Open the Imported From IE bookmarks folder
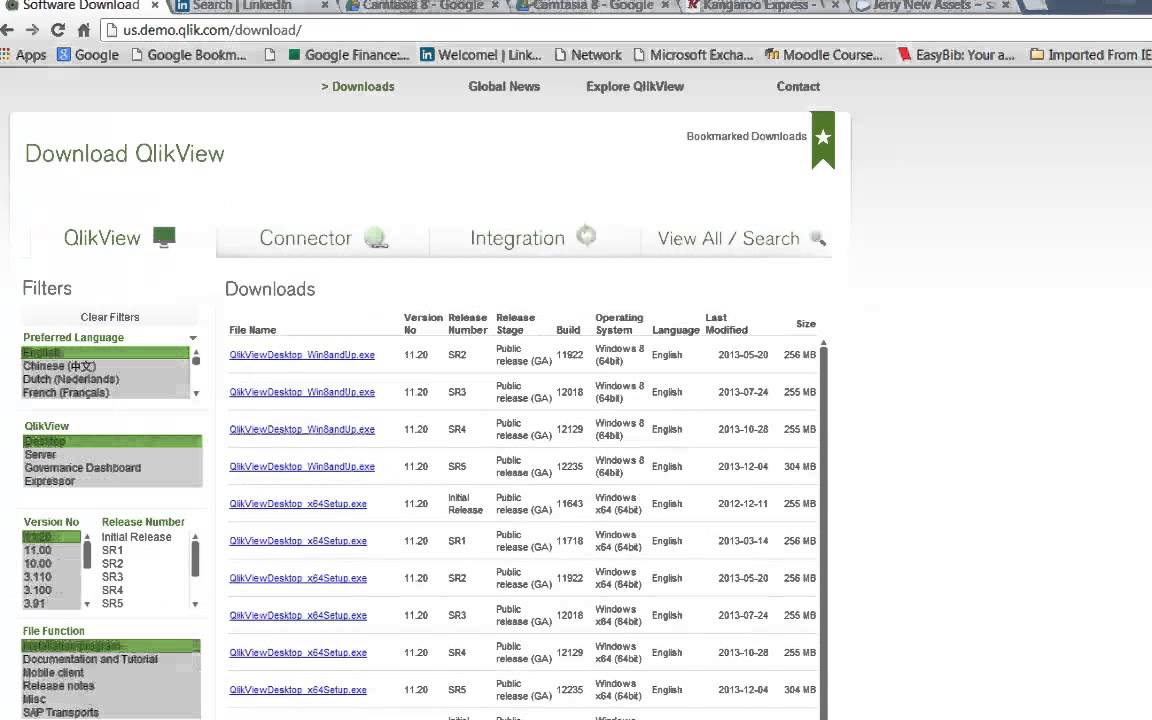This screenshot has width=1152, height=720. point(1090,55)
